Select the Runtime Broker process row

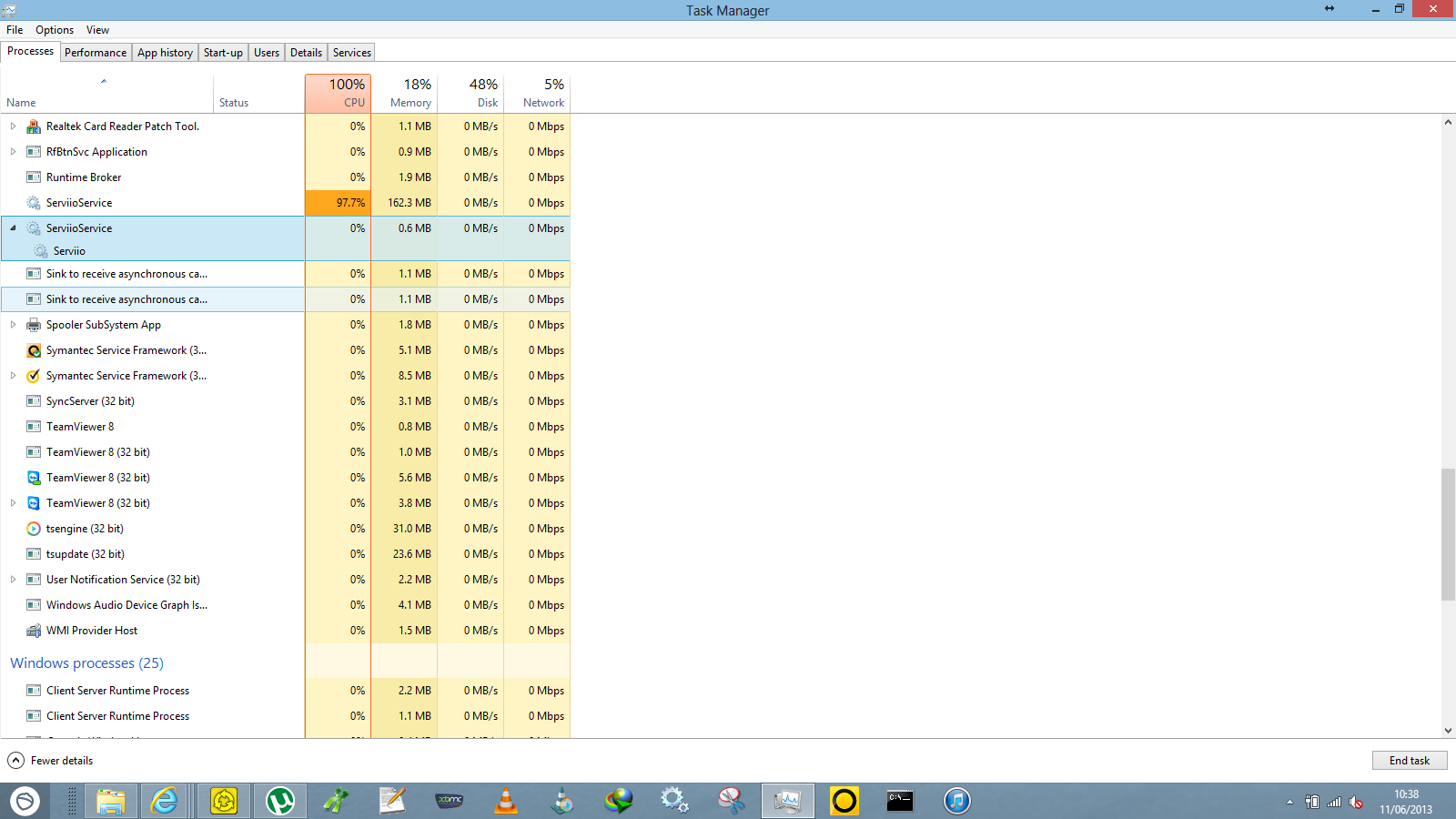pos(286,177)
